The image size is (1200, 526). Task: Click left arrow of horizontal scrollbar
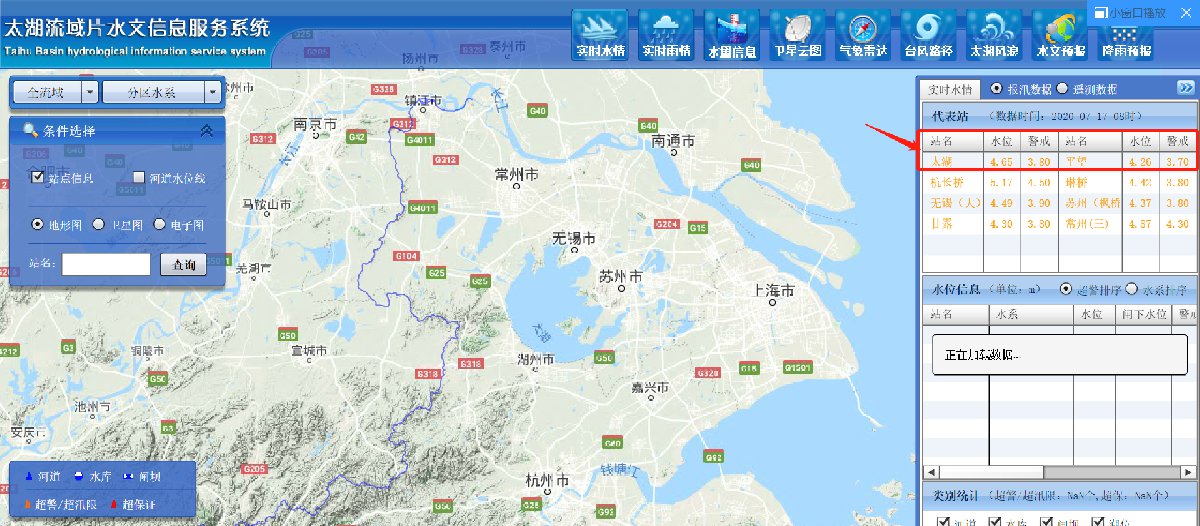point(929,471)
